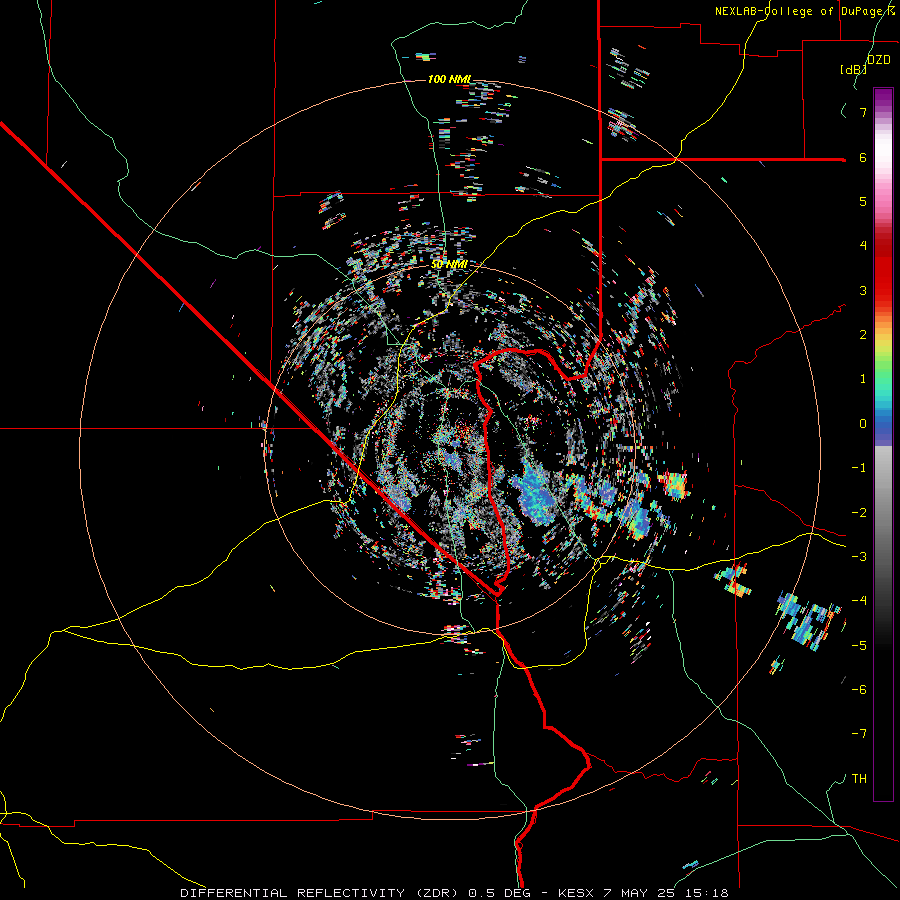The height and width of the screenshot is (900, 900).
Task: Click the 6 value on dB scale
Action: pos(863,157)
